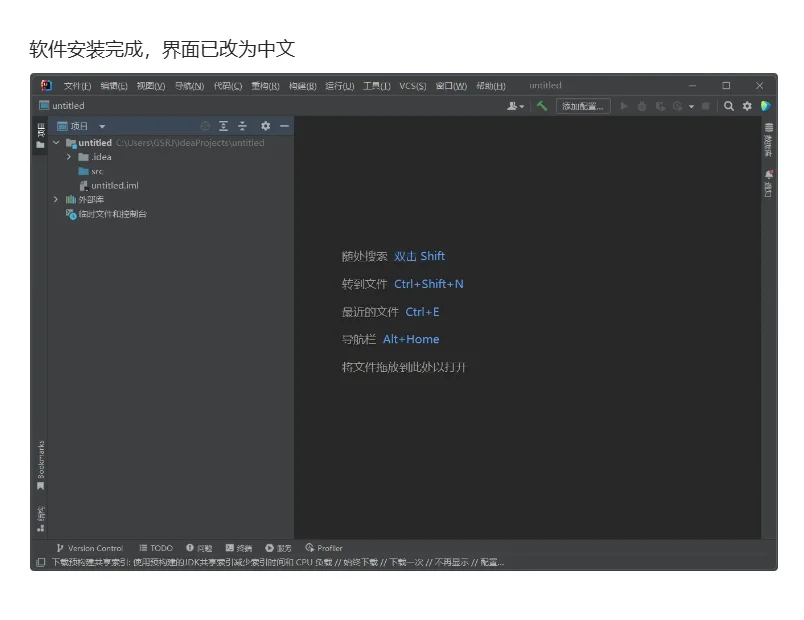Open IDE 设置 gear icon in toolbar
This screenshot has width=804, height=620.
point(747,106)
